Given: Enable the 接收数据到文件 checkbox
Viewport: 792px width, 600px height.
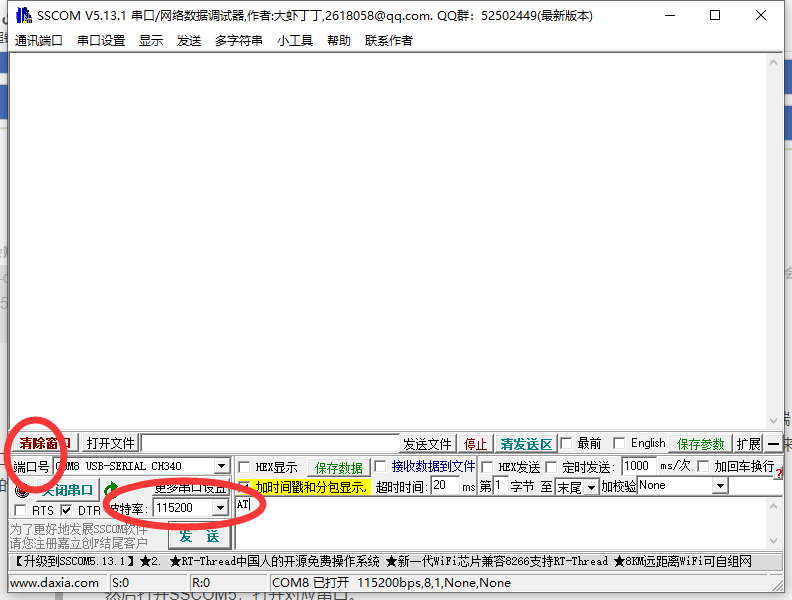Looking at the screenshot, I should pyautogui.click(x=380, y=466).
